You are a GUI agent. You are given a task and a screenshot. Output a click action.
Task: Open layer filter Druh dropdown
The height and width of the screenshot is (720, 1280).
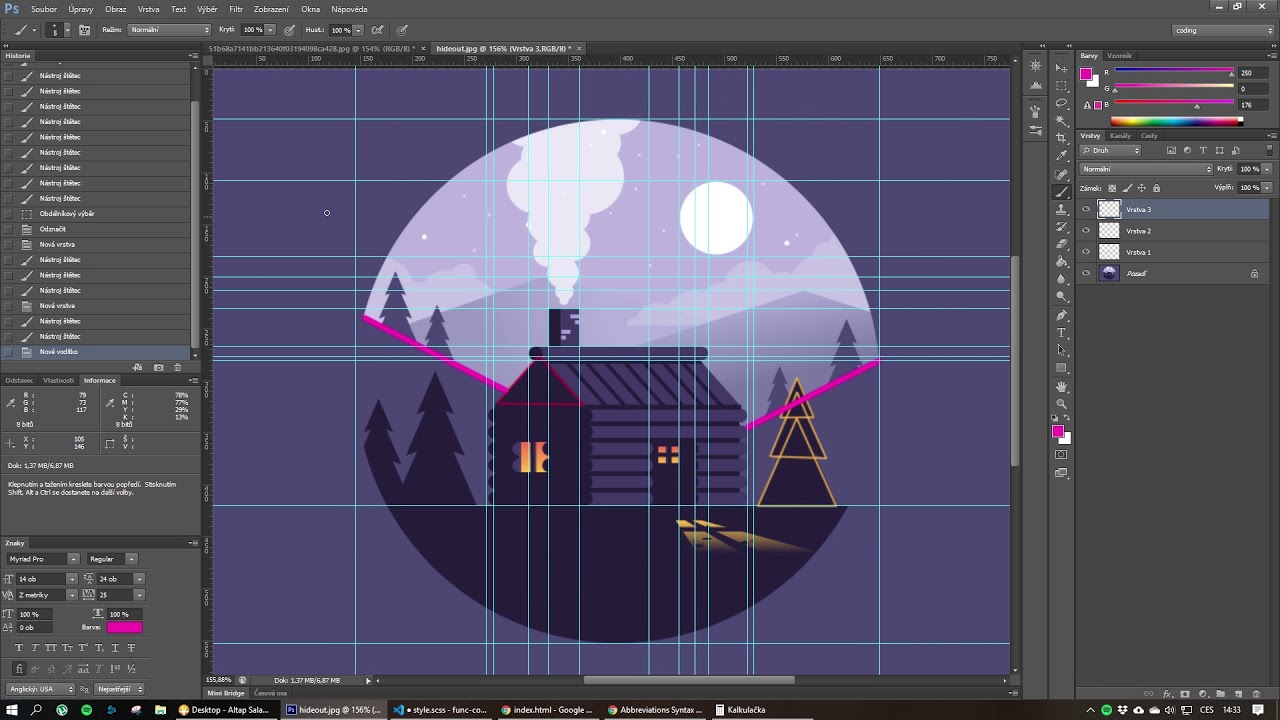coord(1110,150)
